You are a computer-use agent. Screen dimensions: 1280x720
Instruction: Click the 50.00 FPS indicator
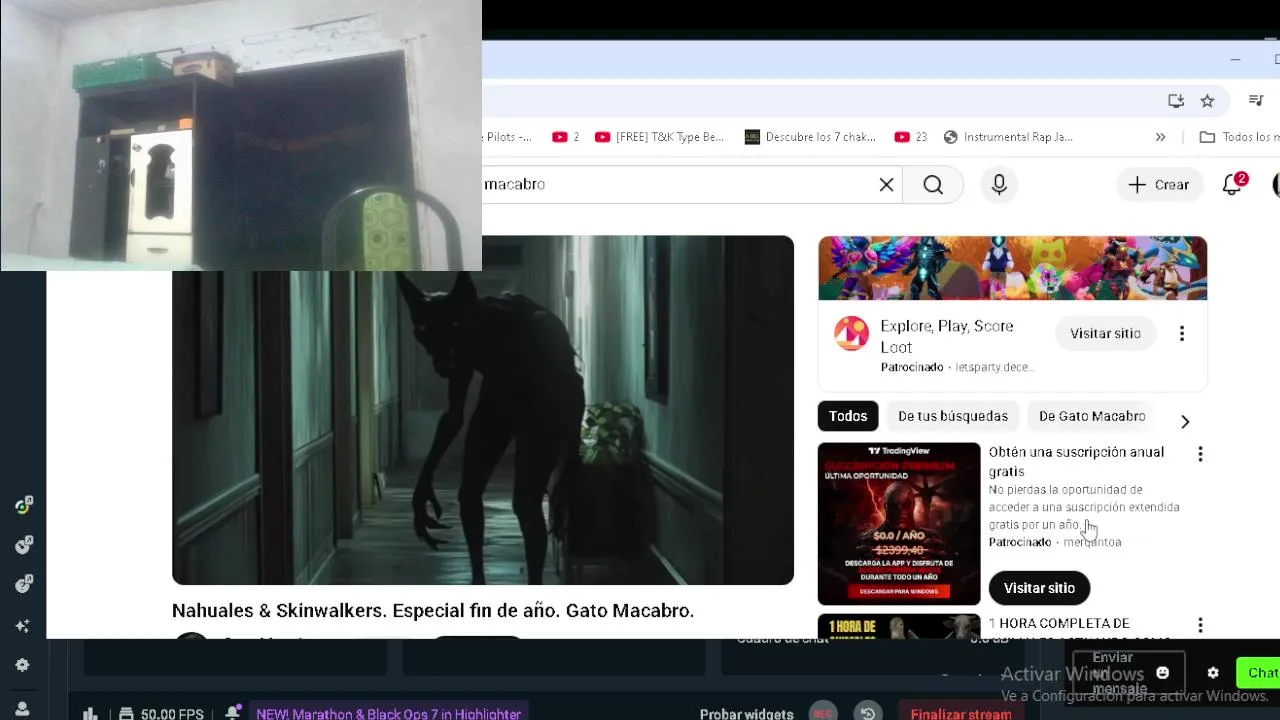161,714
